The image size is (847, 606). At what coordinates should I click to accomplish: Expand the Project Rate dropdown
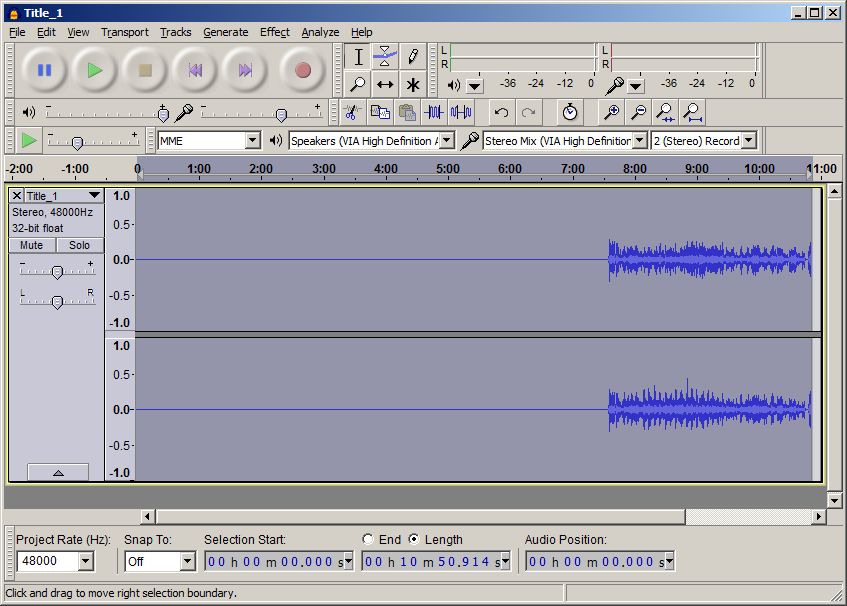(85, 562)
